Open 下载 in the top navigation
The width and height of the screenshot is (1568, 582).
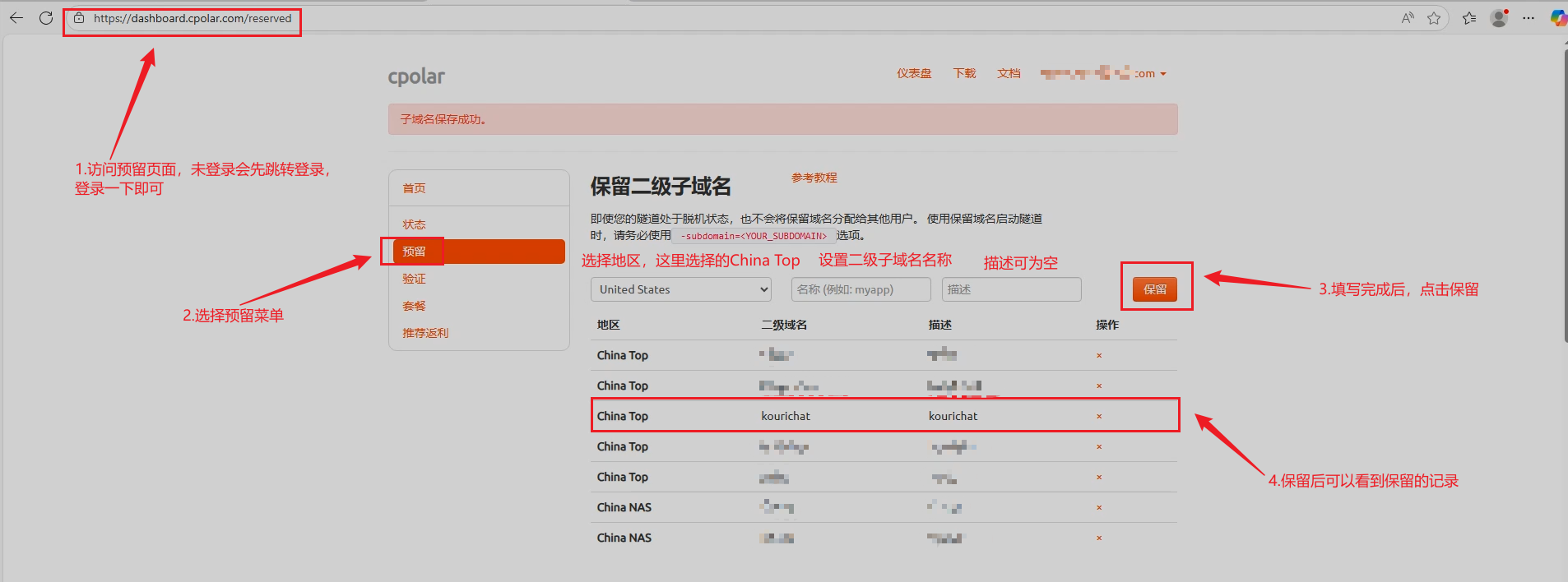click(x=964, y=73)
